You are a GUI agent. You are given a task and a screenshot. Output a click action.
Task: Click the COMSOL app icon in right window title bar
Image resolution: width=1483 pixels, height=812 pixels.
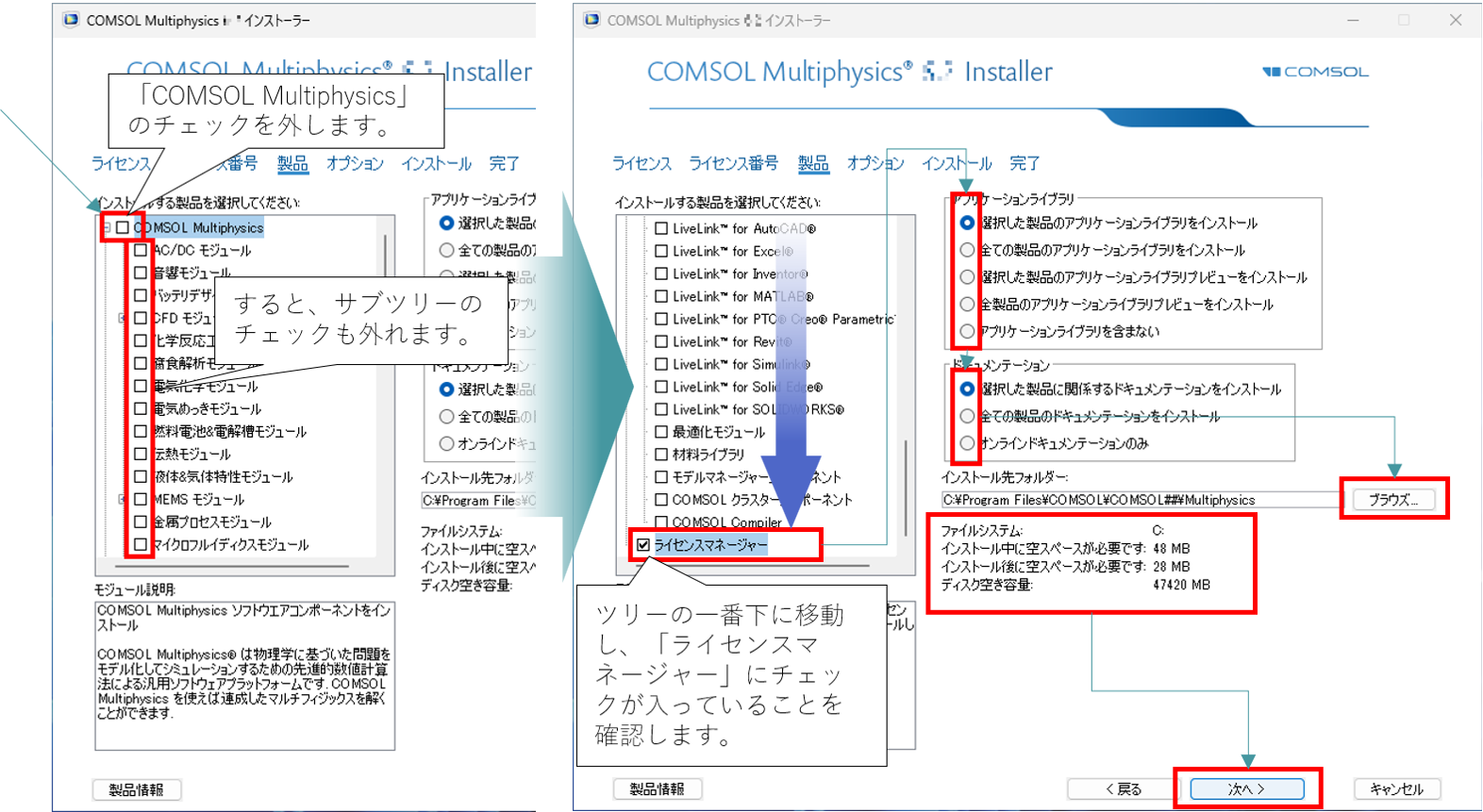[x=592, y=20]
